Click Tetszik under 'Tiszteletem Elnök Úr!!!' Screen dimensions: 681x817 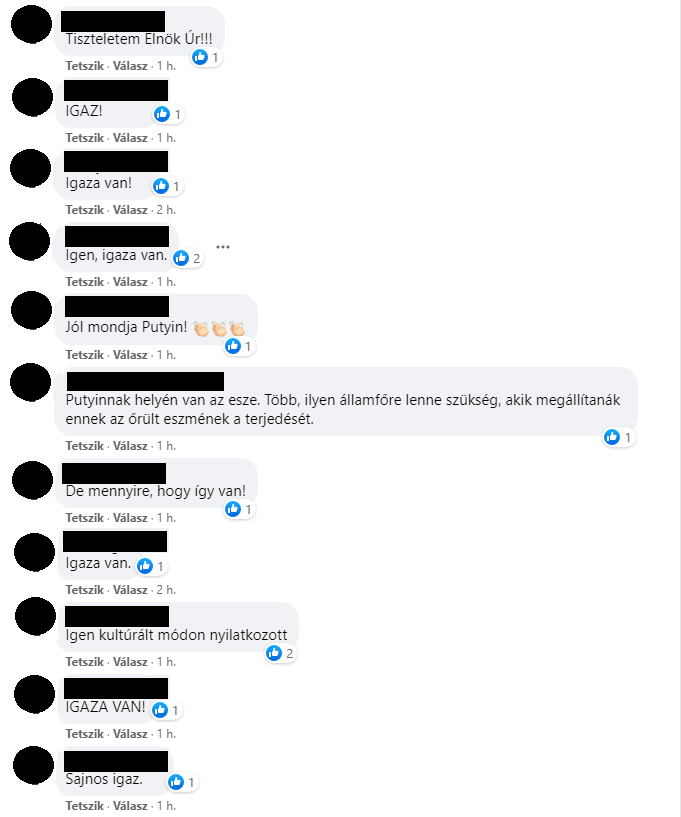pyautogui.click(x=84, y=66)
